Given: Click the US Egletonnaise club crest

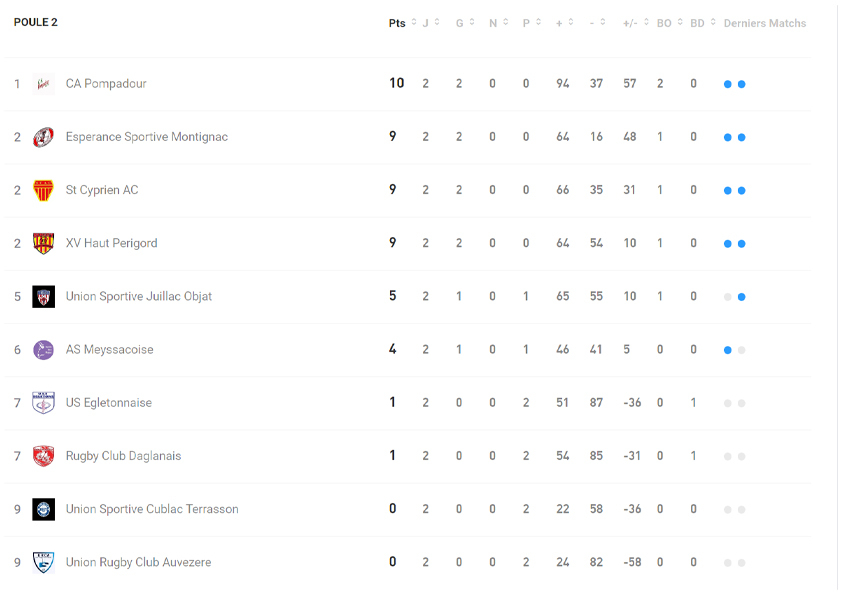Looking at the screenshot, I should [43, 403].
